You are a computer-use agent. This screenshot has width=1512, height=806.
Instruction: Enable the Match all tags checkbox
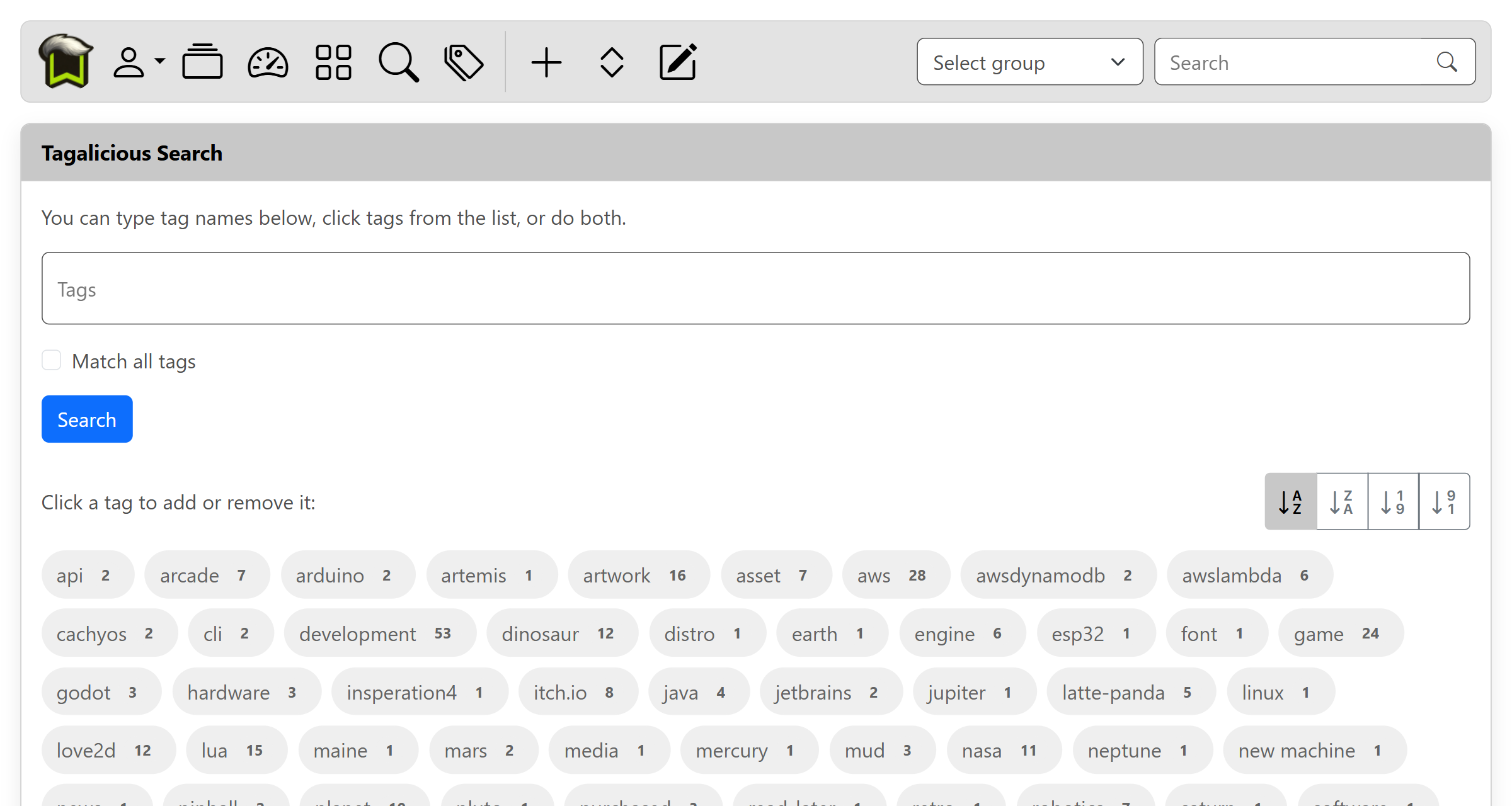(x=51, y=361)
